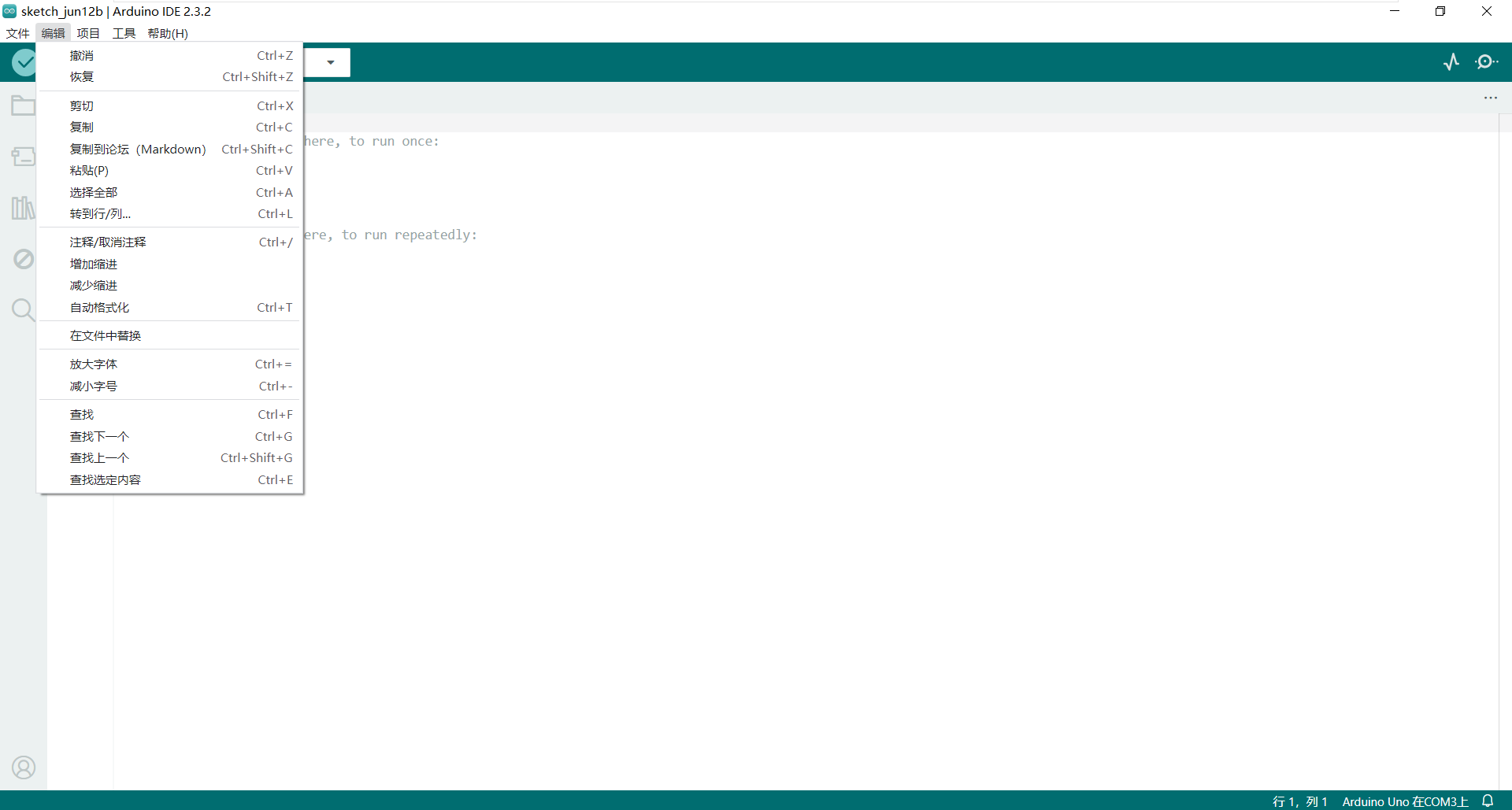The height and width of the screenshot is (810, 1512).
Task: Click the 行 1, 列 1 status entry
Action: point(1299,801)
